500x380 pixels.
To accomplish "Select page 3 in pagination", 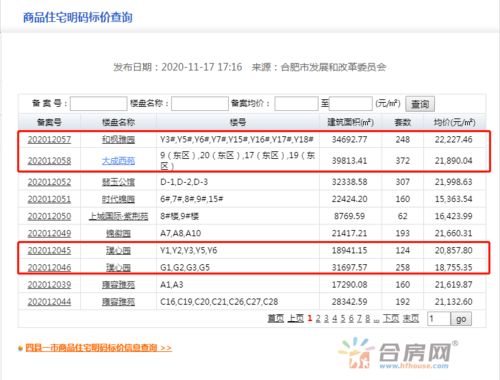I will [326, 318].
